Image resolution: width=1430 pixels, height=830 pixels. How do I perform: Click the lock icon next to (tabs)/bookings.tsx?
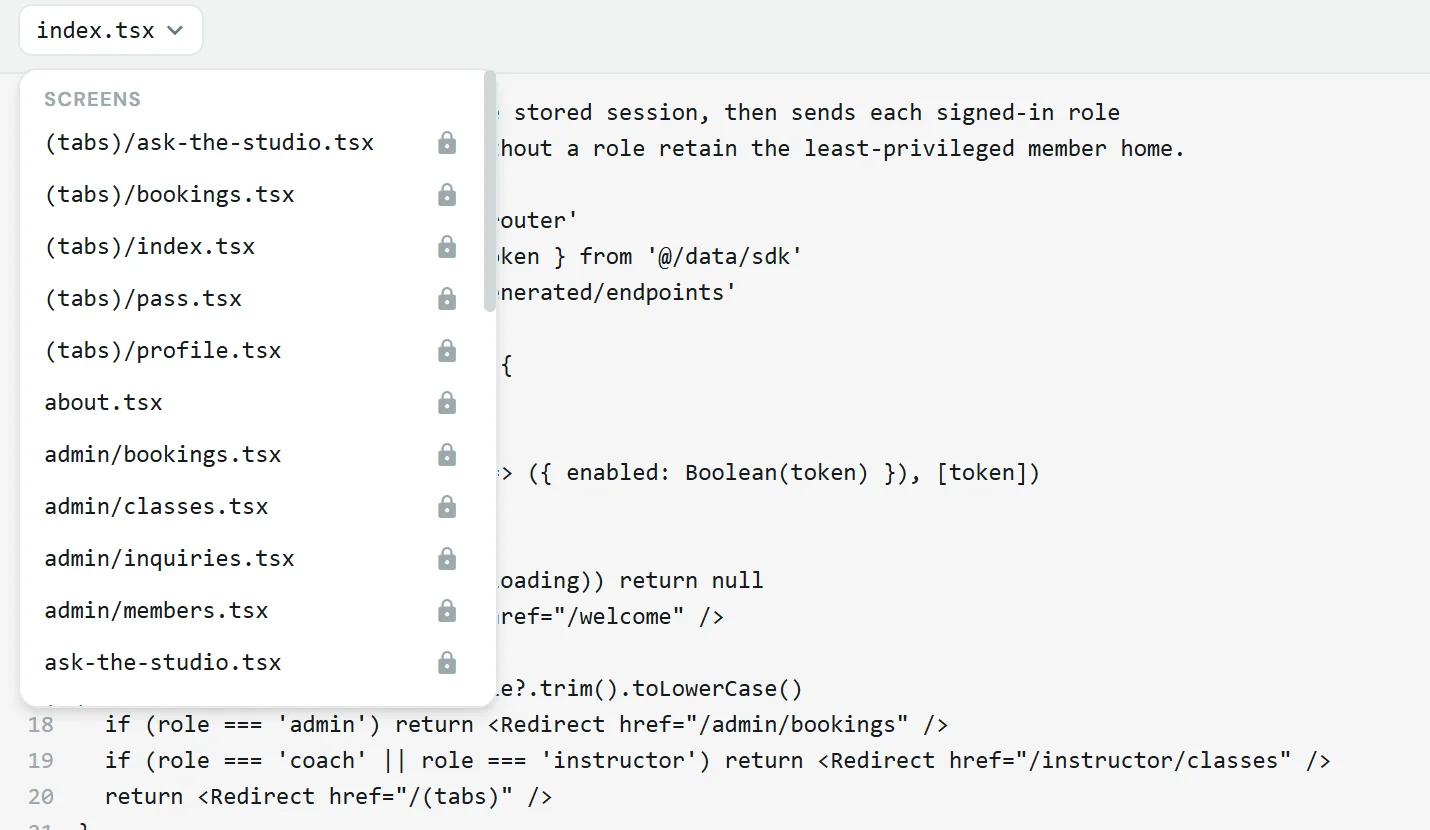[x=447, y=195]
